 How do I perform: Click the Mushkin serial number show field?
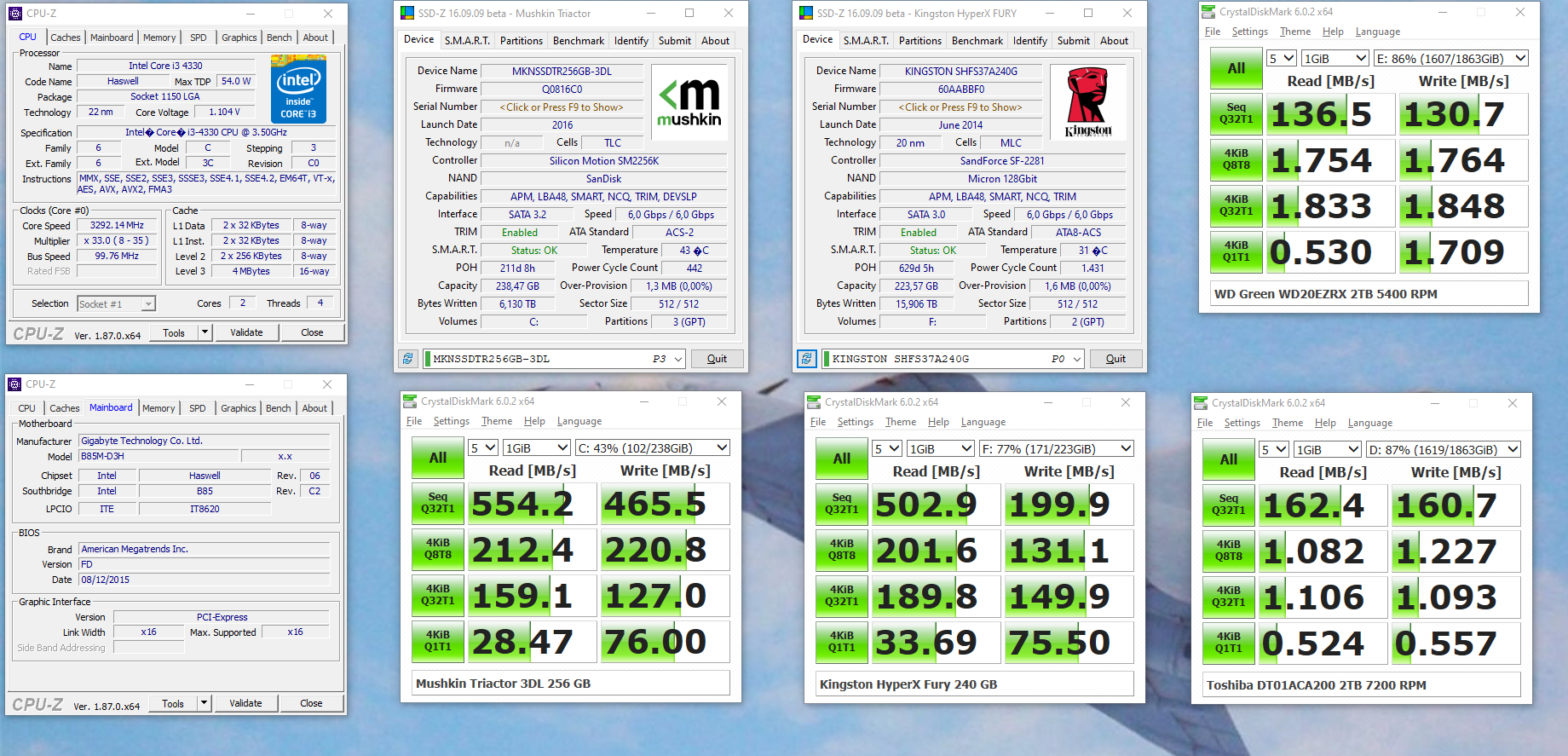562,107
